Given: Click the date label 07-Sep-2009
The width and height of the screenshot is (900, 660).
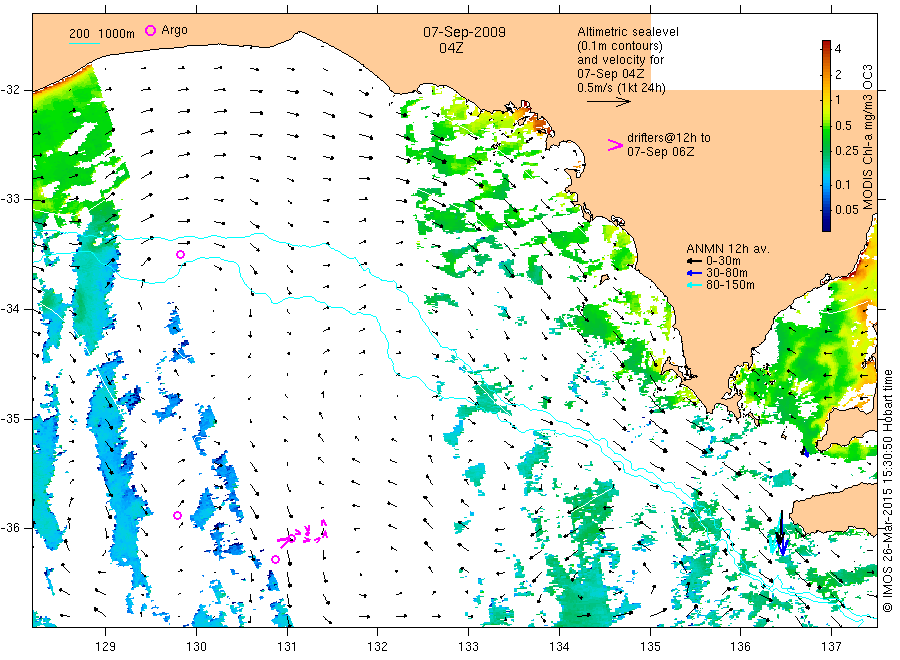Looking at the screenshot, I should point(464,32).
